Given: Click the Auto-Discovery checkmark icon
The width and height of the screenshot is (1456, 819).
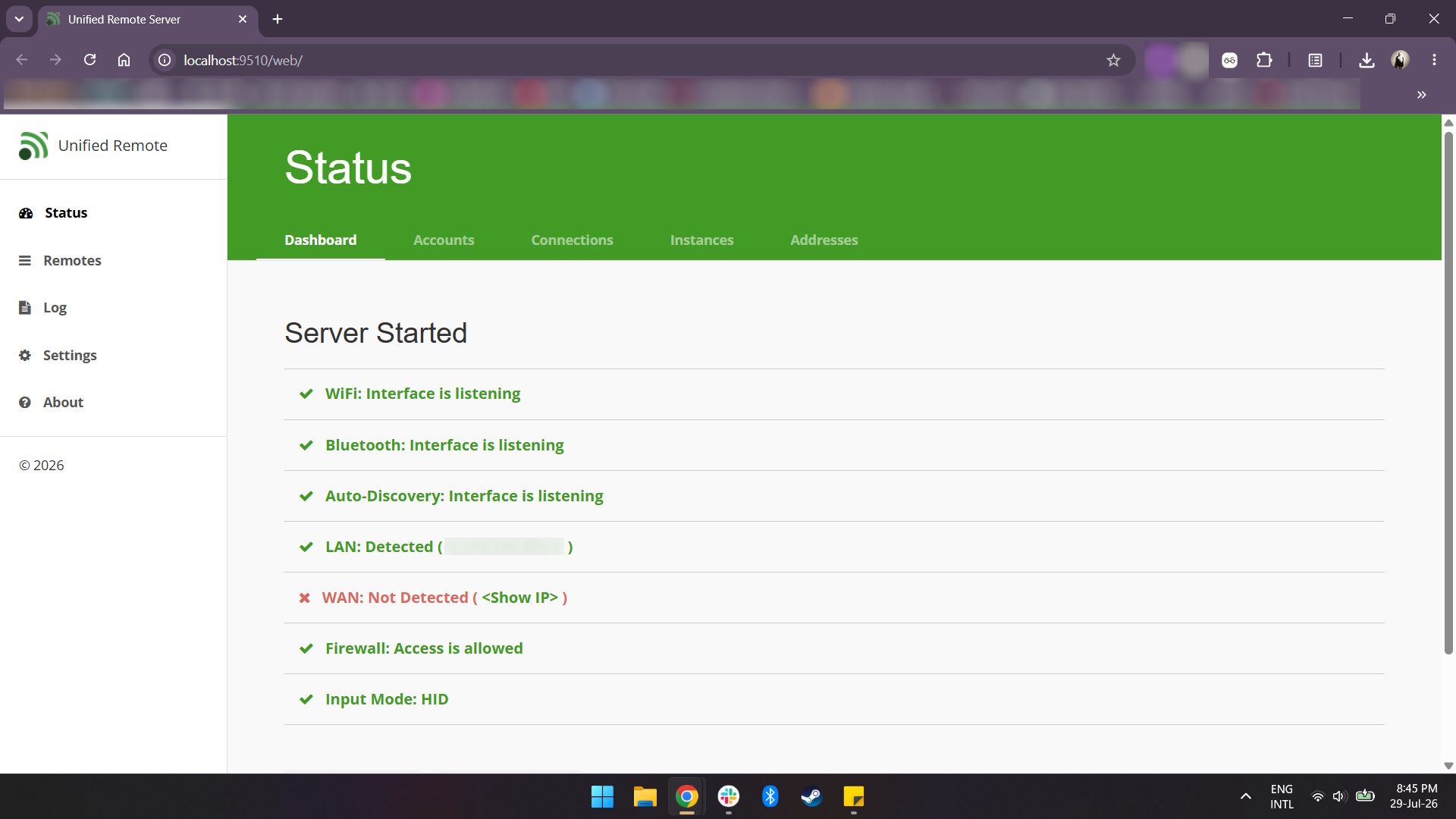Looking at the screenshot, I should (306, 496).
